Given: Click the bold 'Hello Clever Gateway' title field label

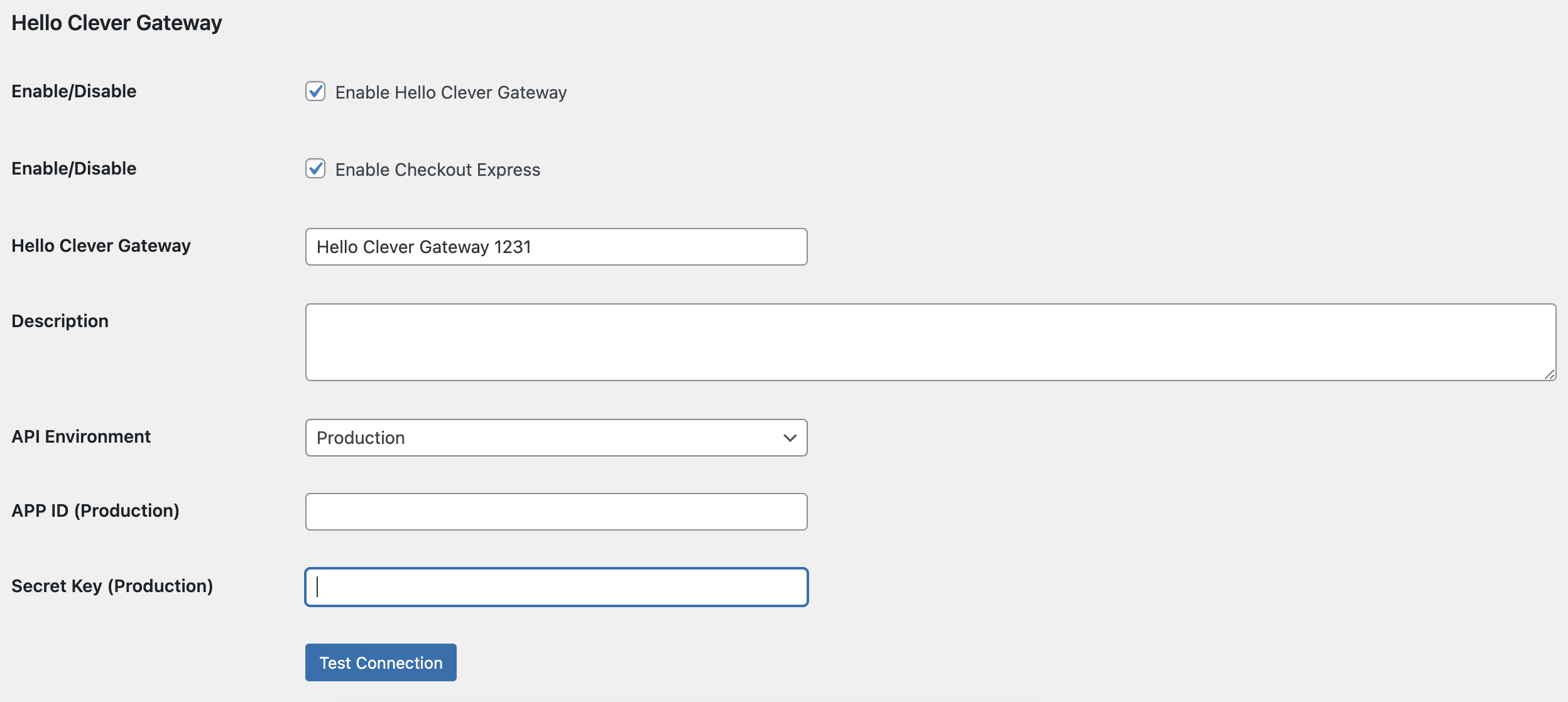Looking at the screenshot, I should click(x=101, y=246).
